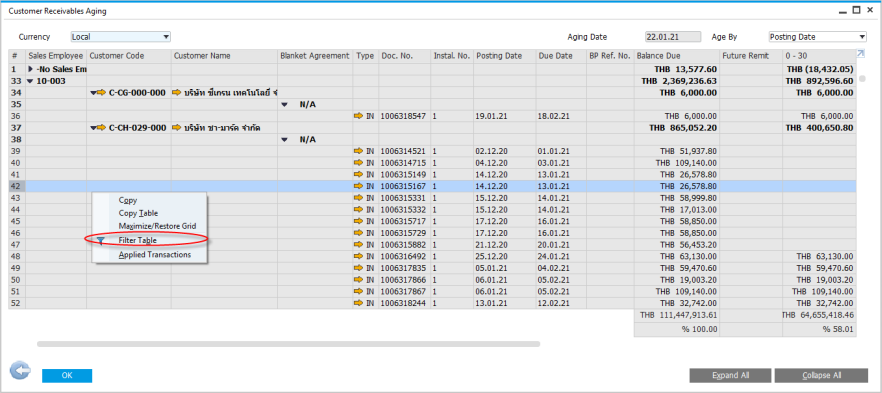This screenshot has height=393, width=882.
Task: Open link arrow for document 1006315332
Action: [x=358, y=210]
